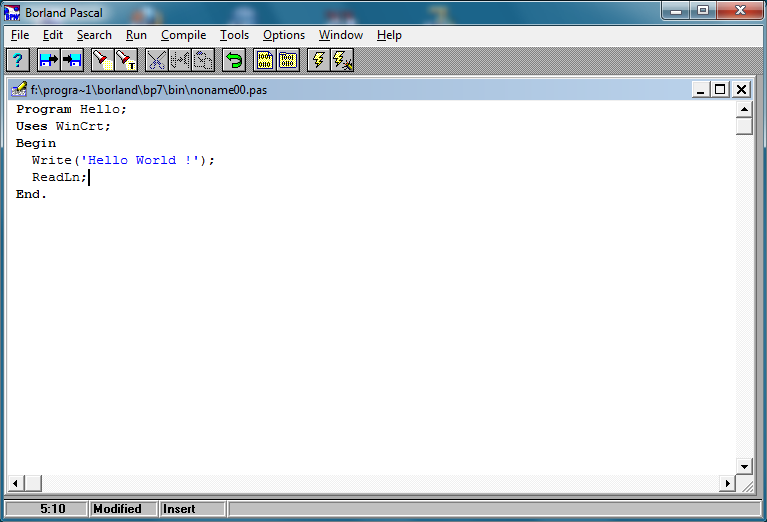Expand the Window menu

[341, 35]
